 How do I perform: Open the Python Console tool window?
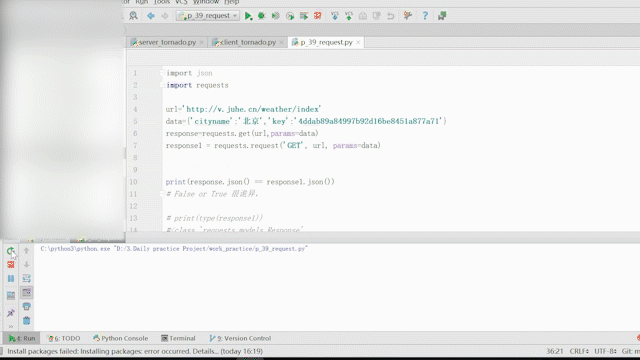point(120,338)
